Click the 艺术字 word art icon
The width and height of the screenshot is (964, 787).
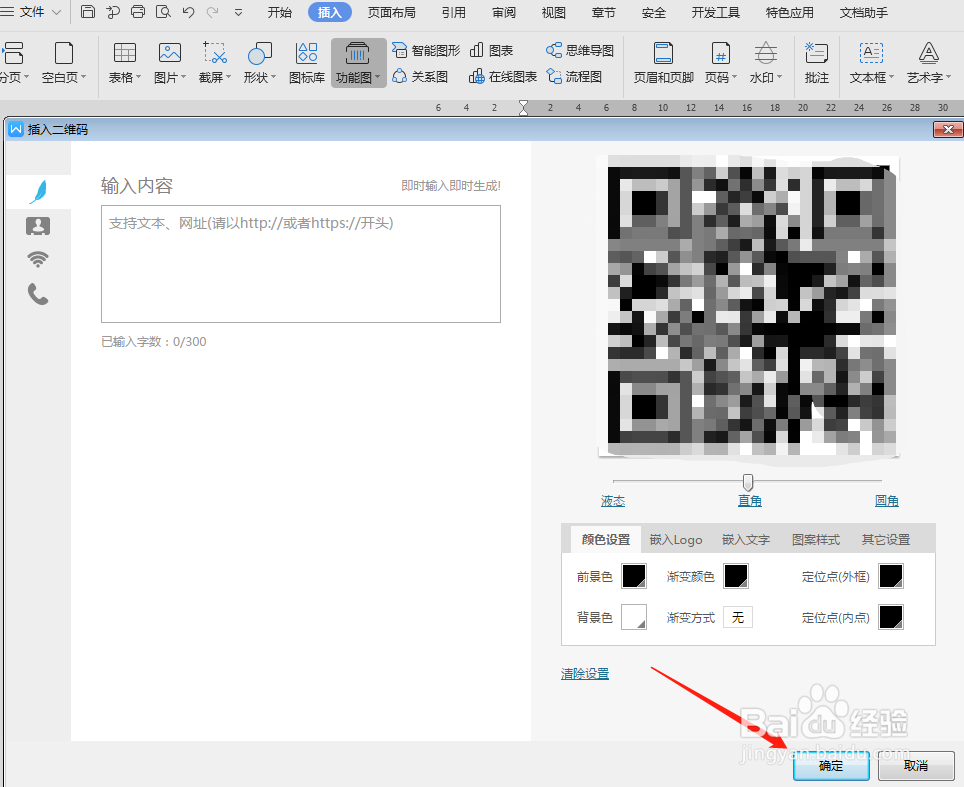point(928,53)
